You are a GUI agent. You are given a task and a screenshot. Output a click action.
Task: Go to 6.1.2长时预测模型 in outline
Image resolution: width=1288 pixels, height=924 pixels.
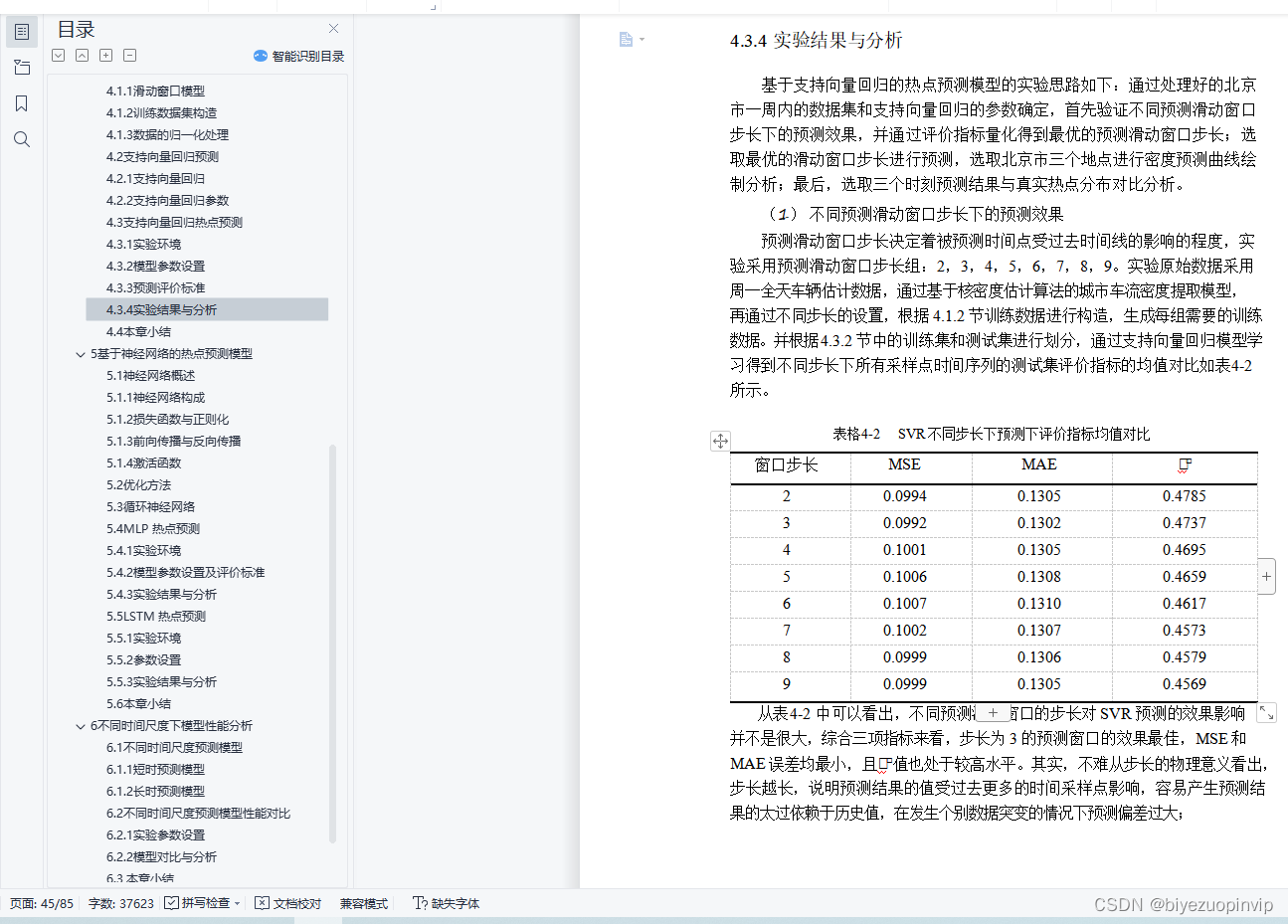155,792
